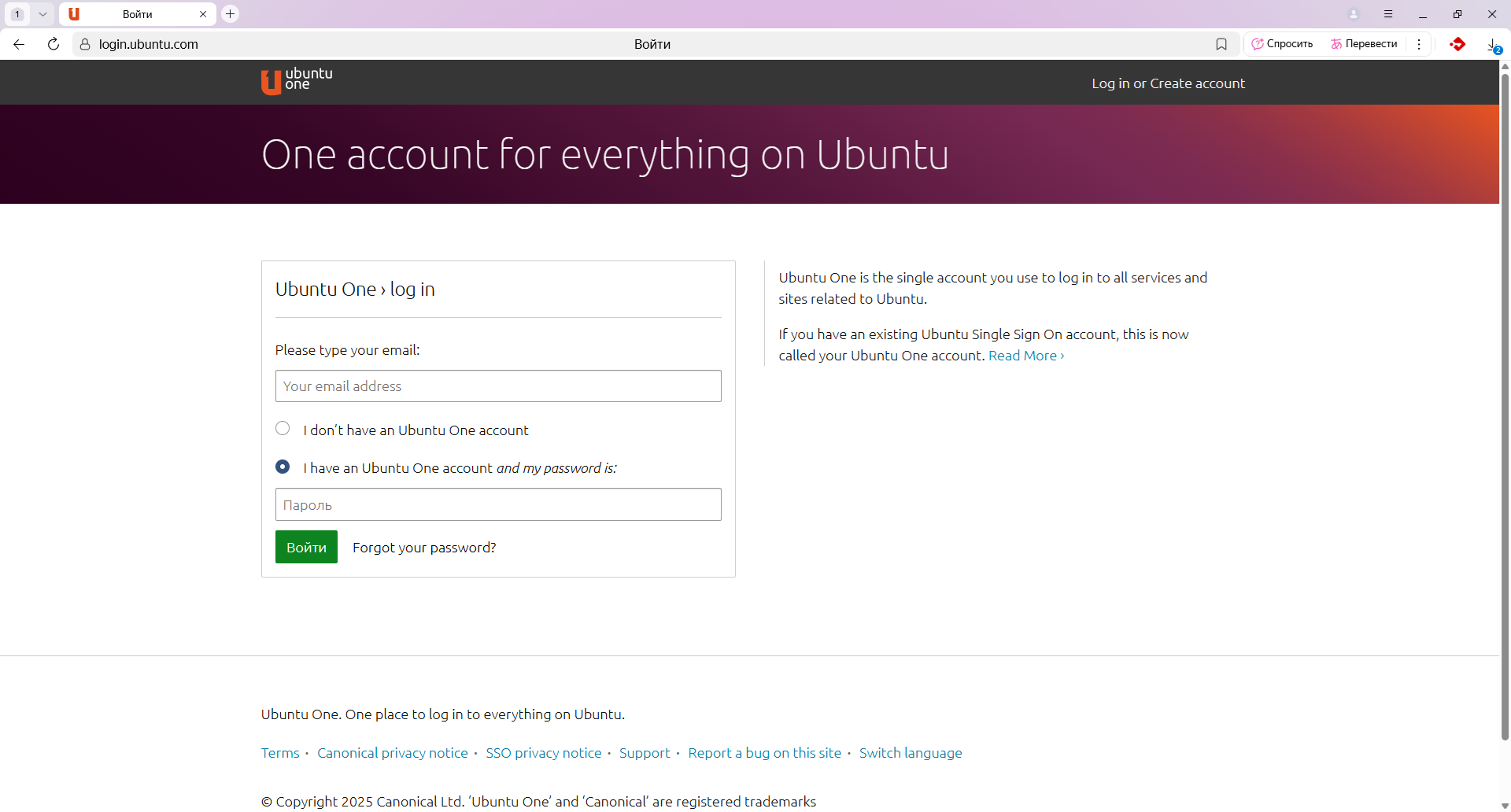Click the padlock site security icon

point(85,44)
